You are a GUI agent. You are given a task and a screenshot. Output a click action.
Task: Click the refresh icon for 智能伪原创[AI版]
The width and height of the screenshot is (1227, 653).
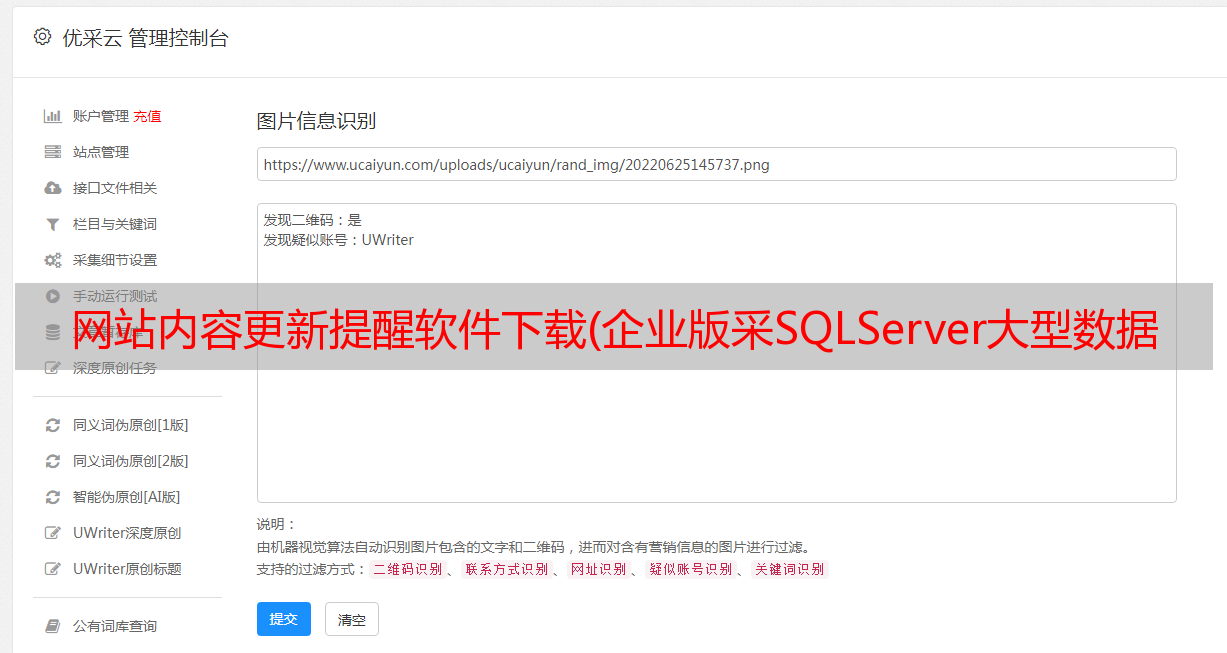[53, 497]
